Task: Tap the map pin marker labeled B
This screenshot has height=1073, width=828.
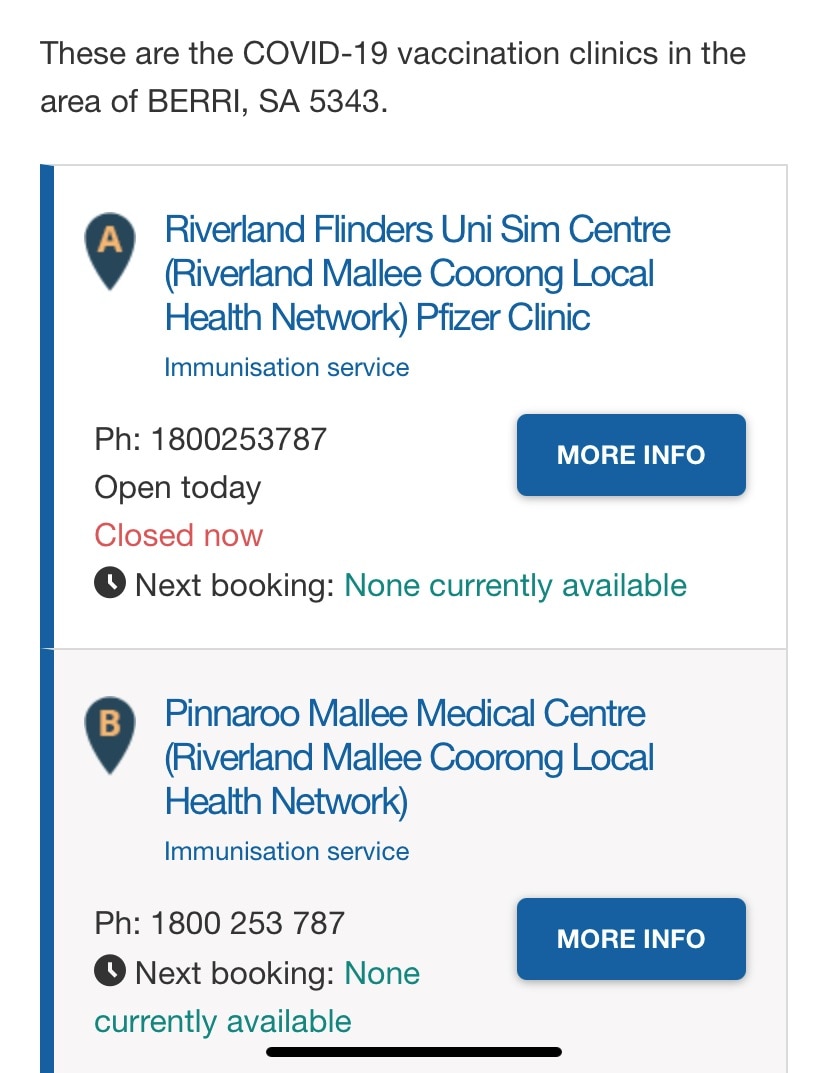Action: [111, 734]
